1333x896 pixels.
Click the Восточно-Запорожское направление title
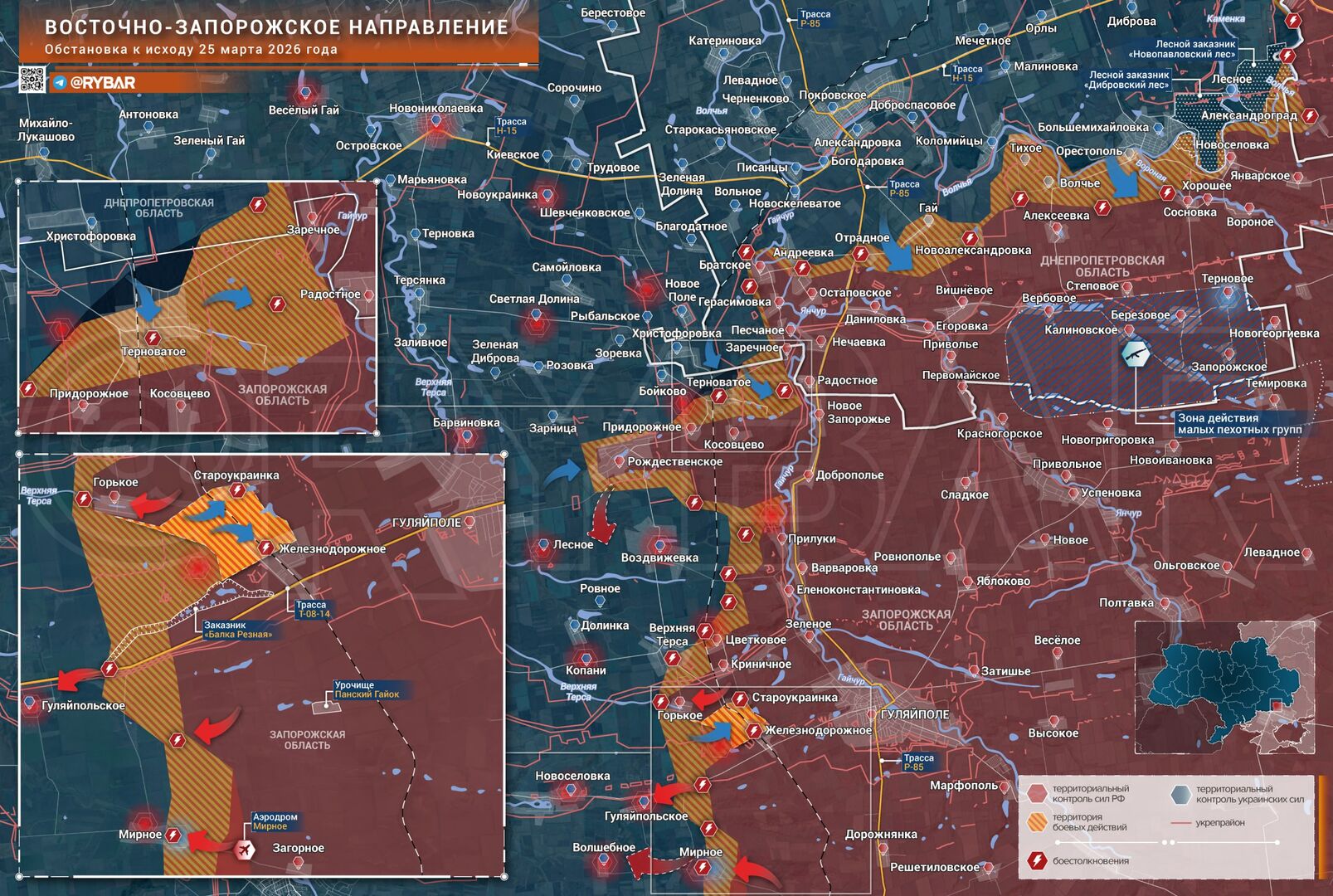coord(276,27)
